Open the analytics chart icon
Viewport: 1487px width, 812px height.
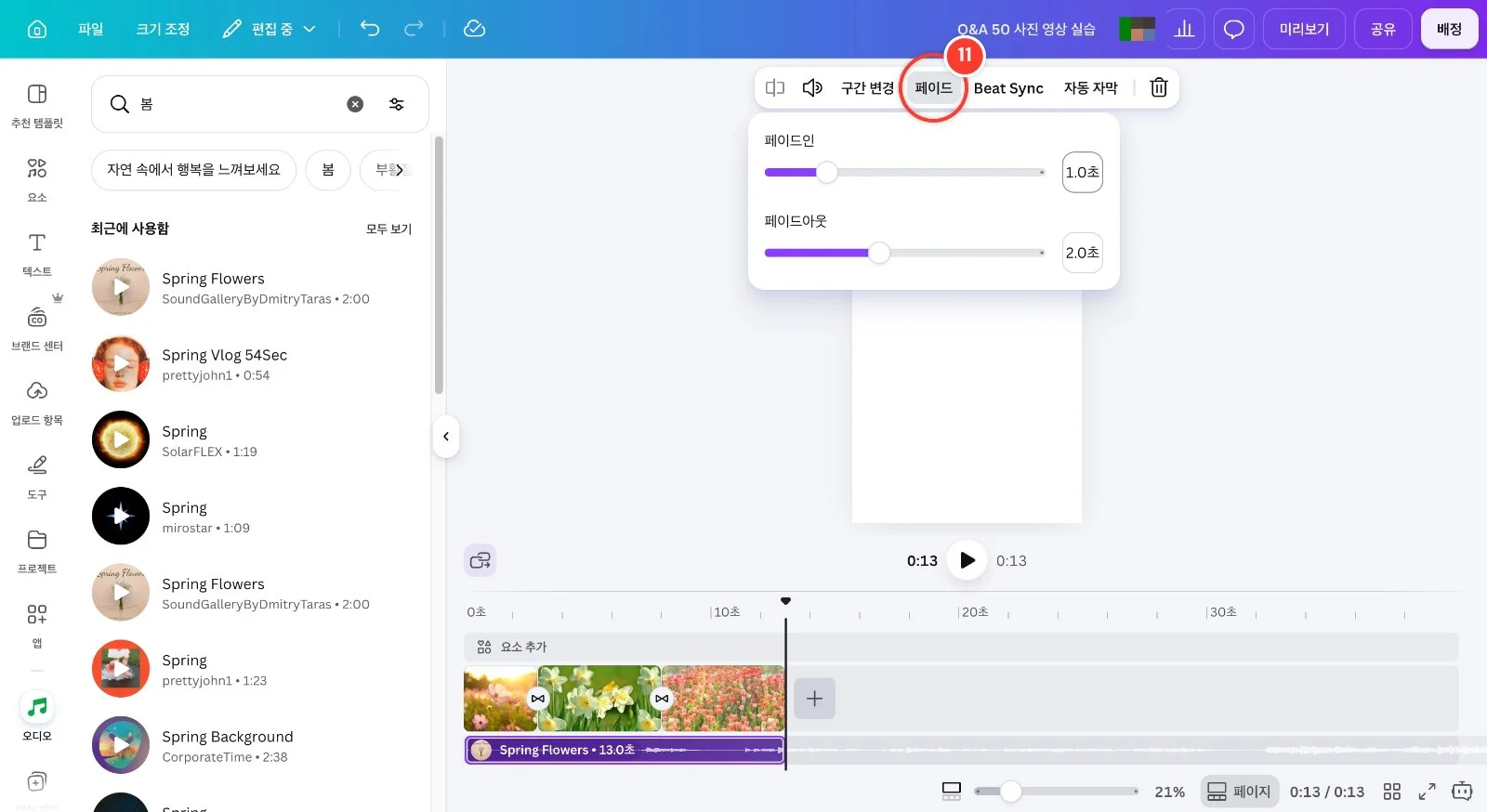point(1184,29)
